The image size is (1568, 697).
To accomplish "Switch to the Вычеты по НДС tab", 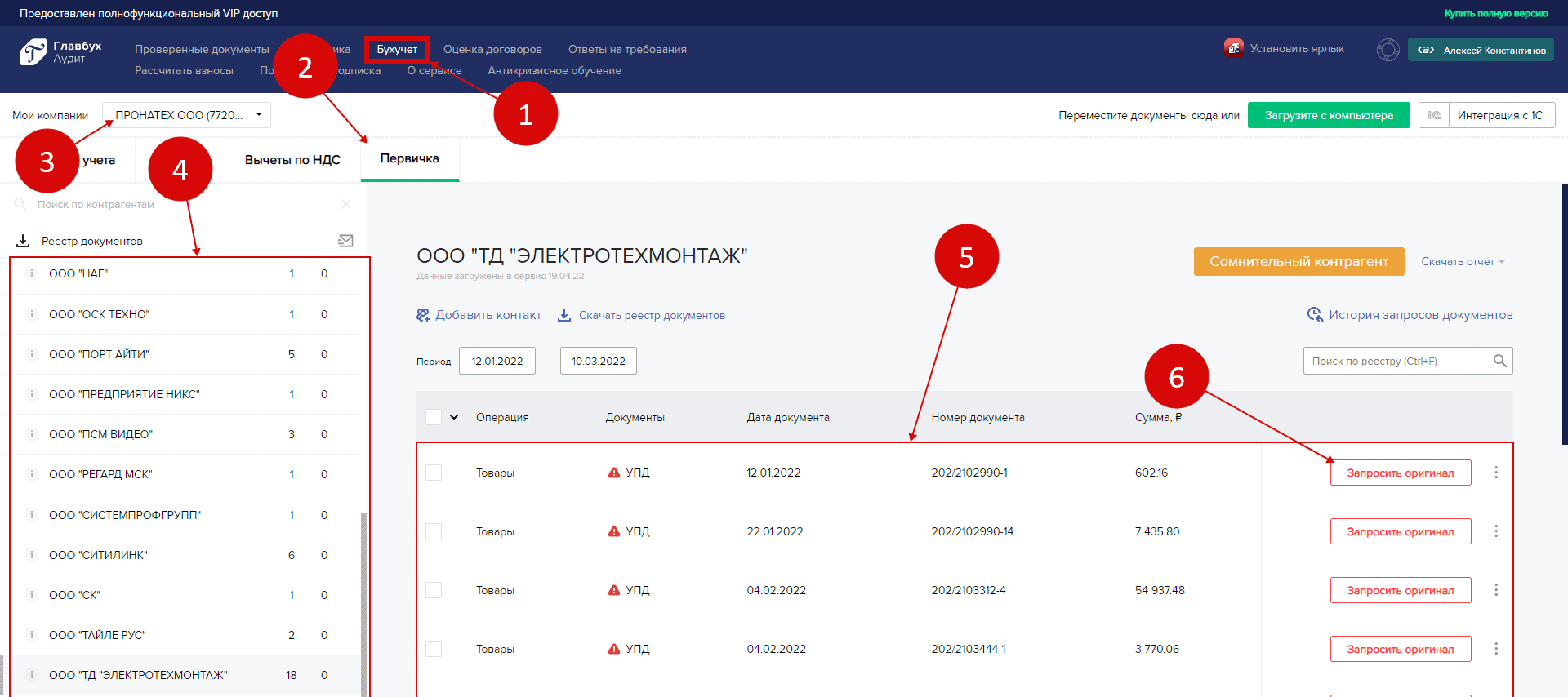I will tap(292, 160).
